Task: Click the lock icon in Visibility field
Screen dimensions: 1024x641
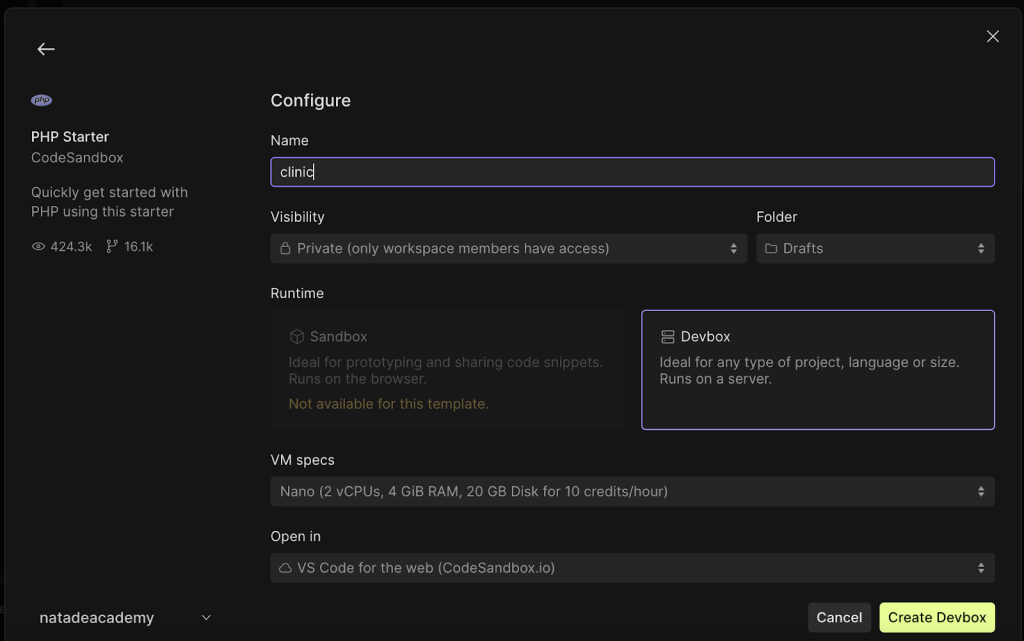Action: pos(285,248)
